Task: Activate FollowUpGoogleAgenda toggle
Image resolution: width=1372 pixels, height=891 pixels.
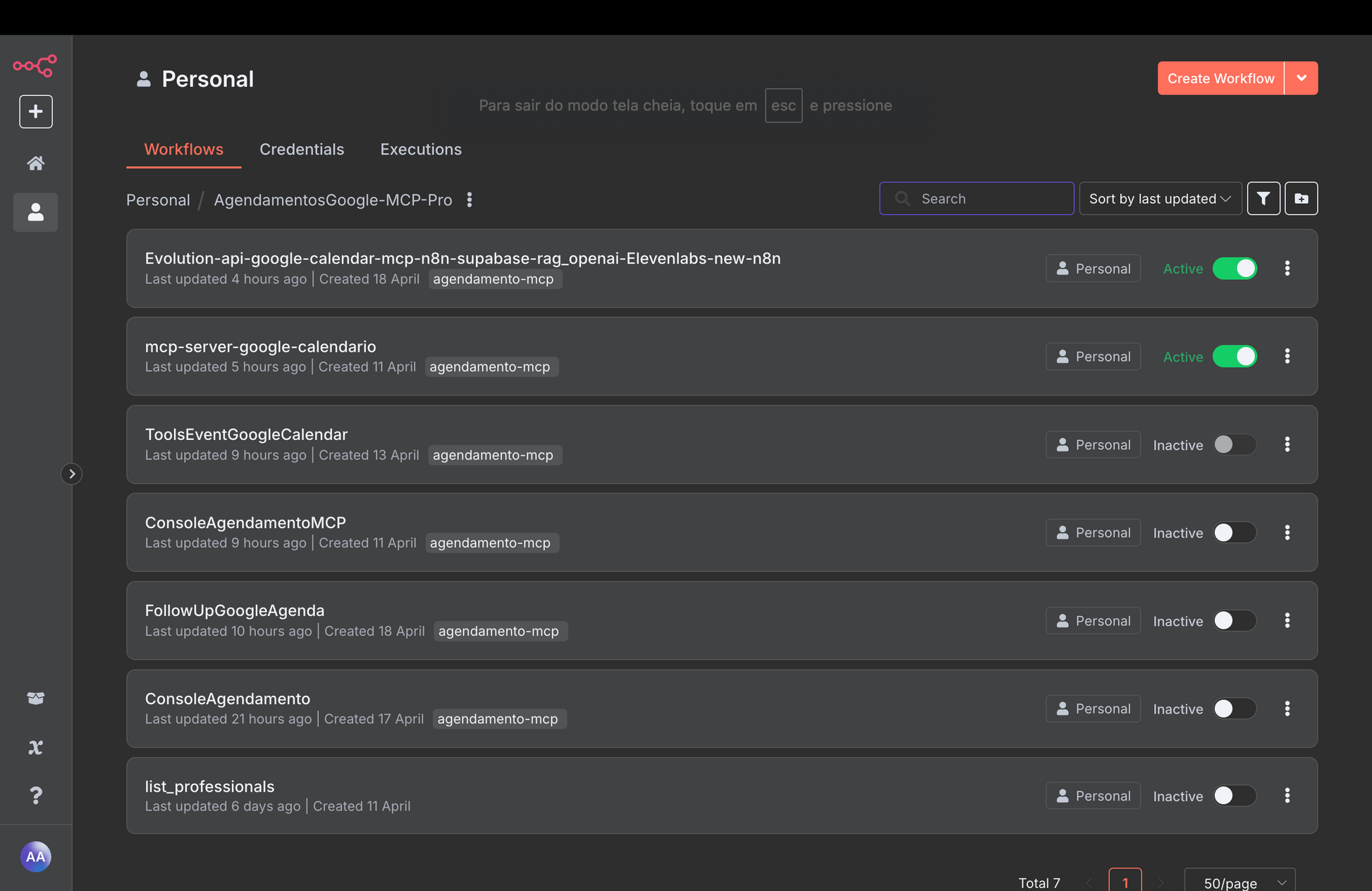Action: pos(1235,621)
